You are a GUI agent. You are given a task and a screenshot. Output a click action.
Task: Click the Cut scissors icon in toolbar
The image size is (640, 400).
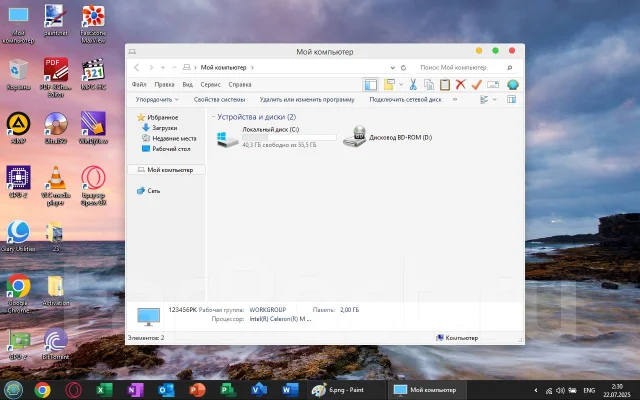tap(413, 84)
